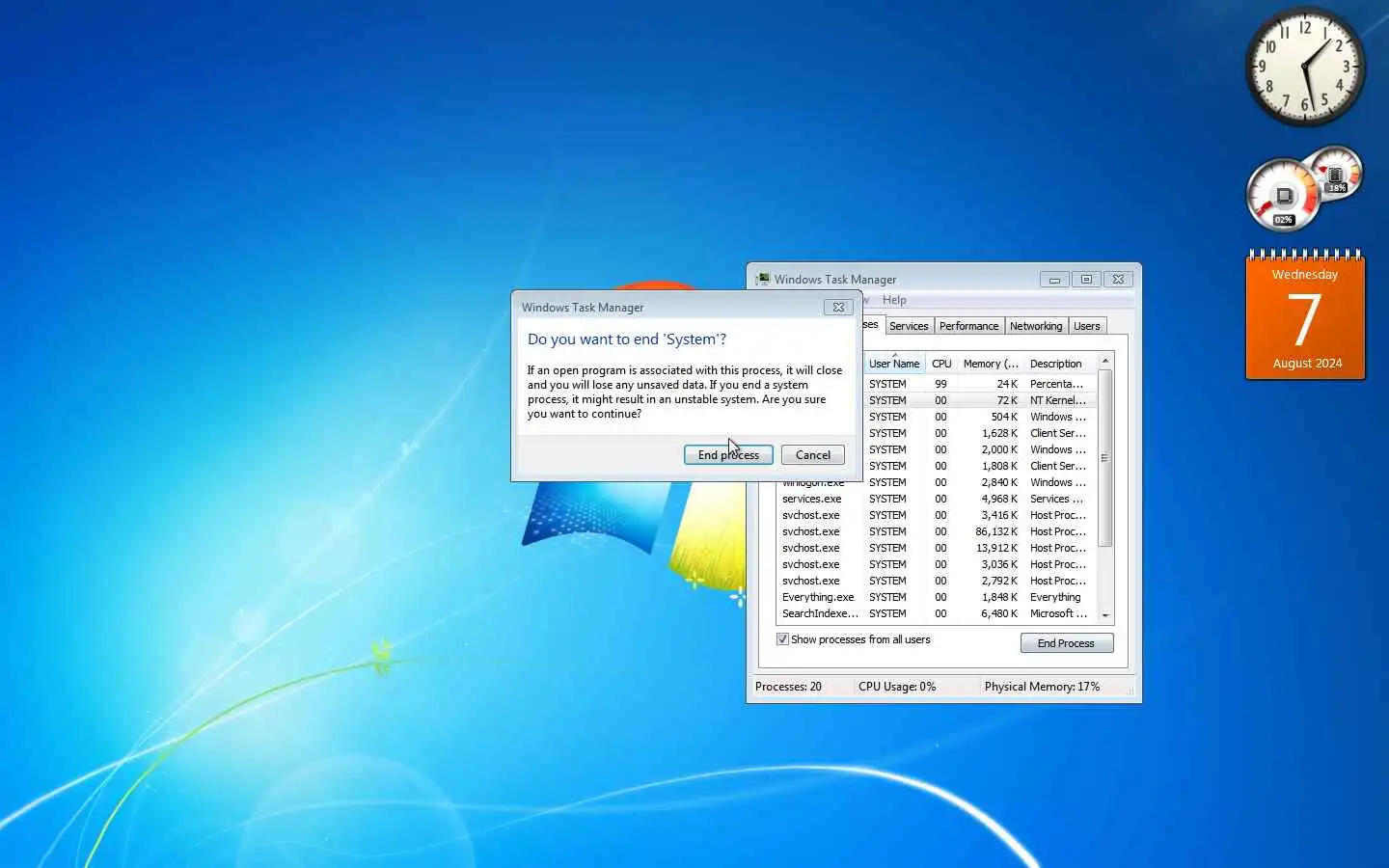Click 'Processes: 20' in the status bar

coord(789,687)
